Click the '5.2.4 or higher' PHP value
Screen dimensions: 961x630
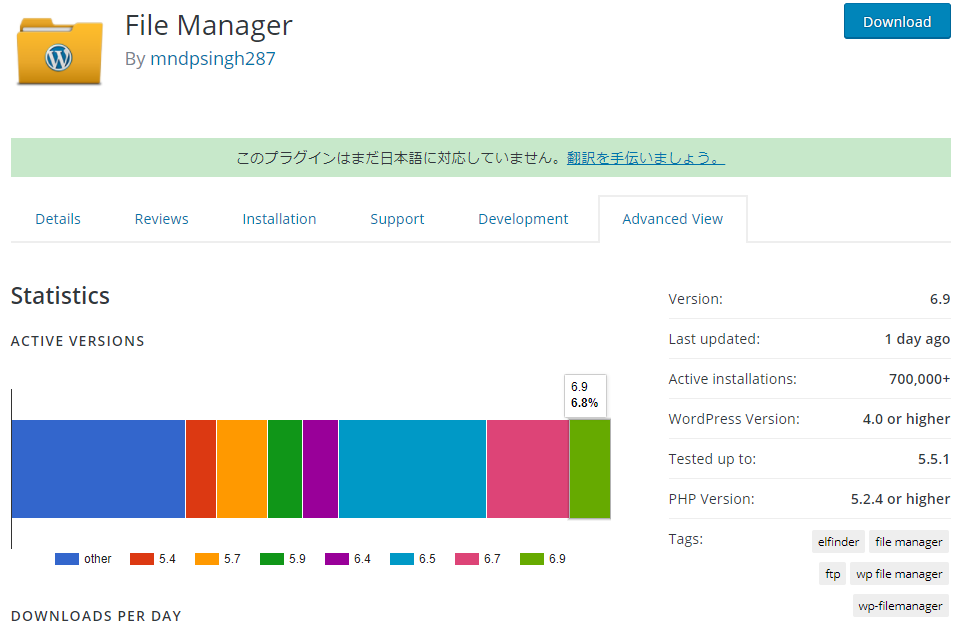(900, 499)
